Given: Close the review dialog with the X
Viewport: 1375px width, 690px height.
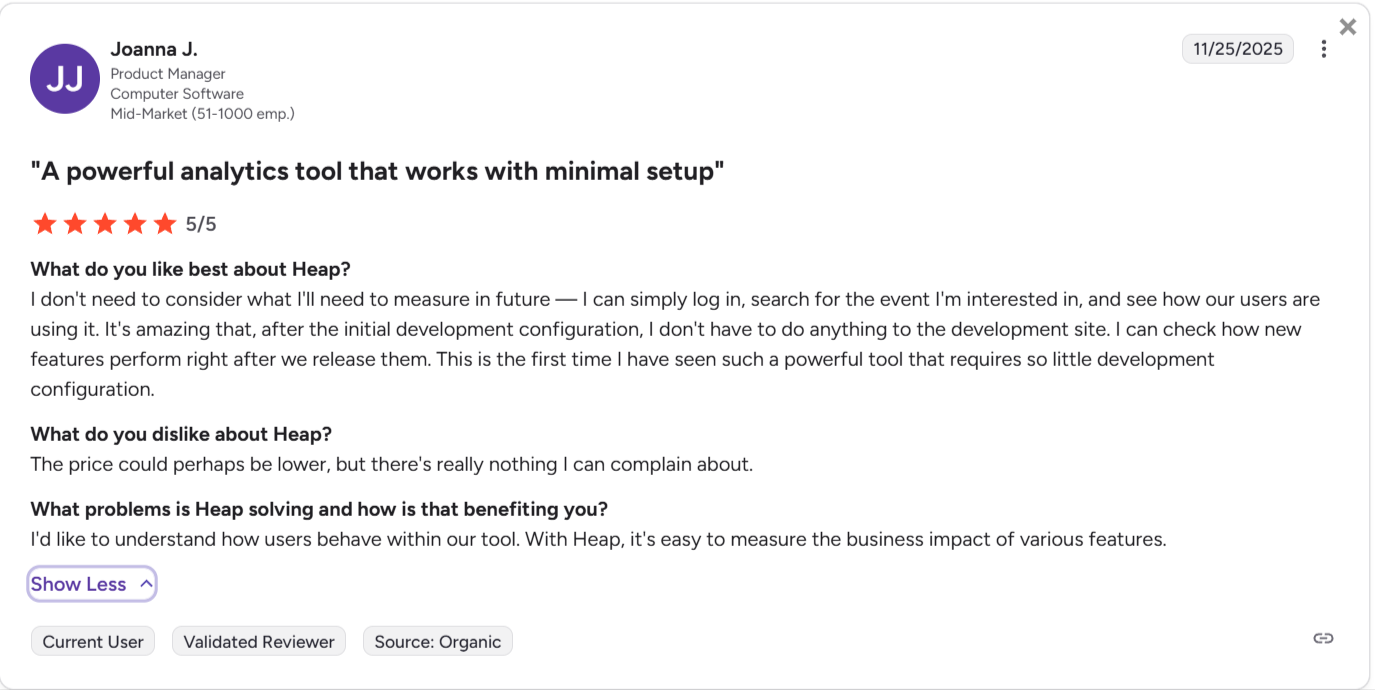Looking at the screenshot, I should pyautogui.click(x=1348, y=27).
